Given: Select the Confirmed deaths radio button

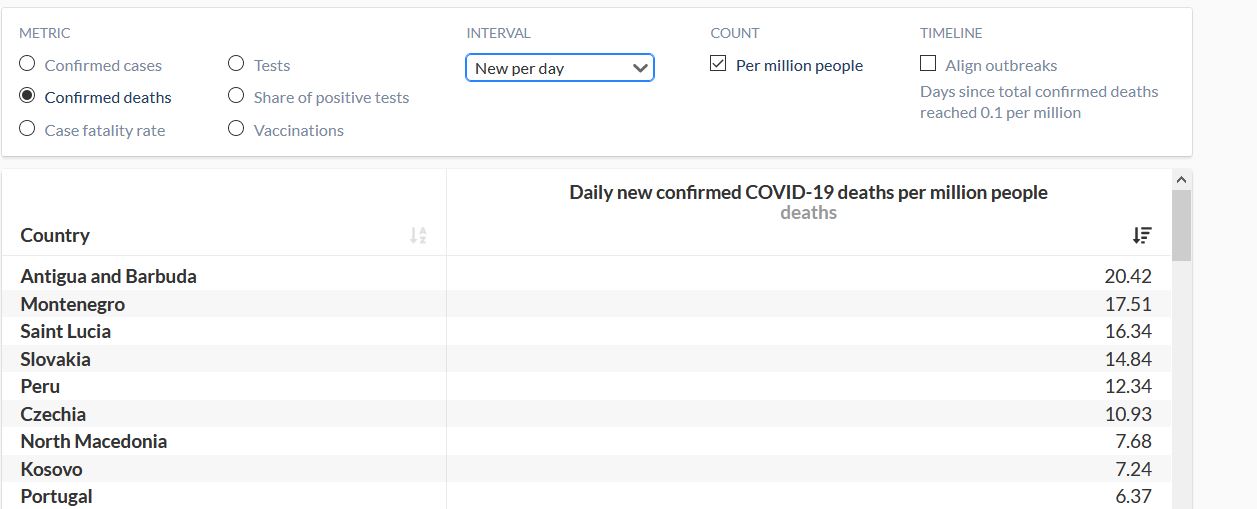Looking at the screenshot, I should (28, 97).
